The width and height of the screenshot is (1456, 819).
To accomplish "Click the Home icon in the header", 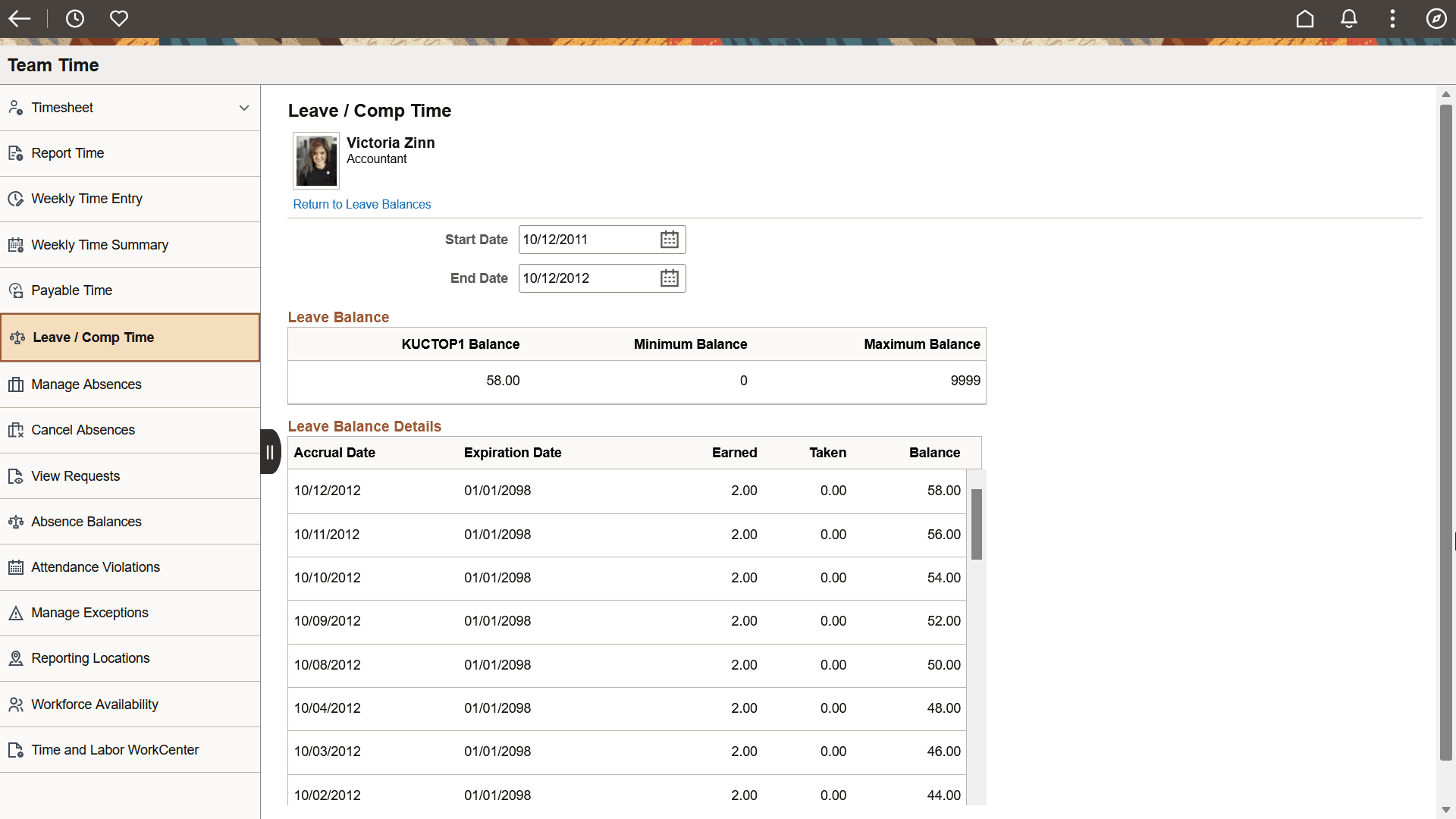I will tap(1305, 18).
